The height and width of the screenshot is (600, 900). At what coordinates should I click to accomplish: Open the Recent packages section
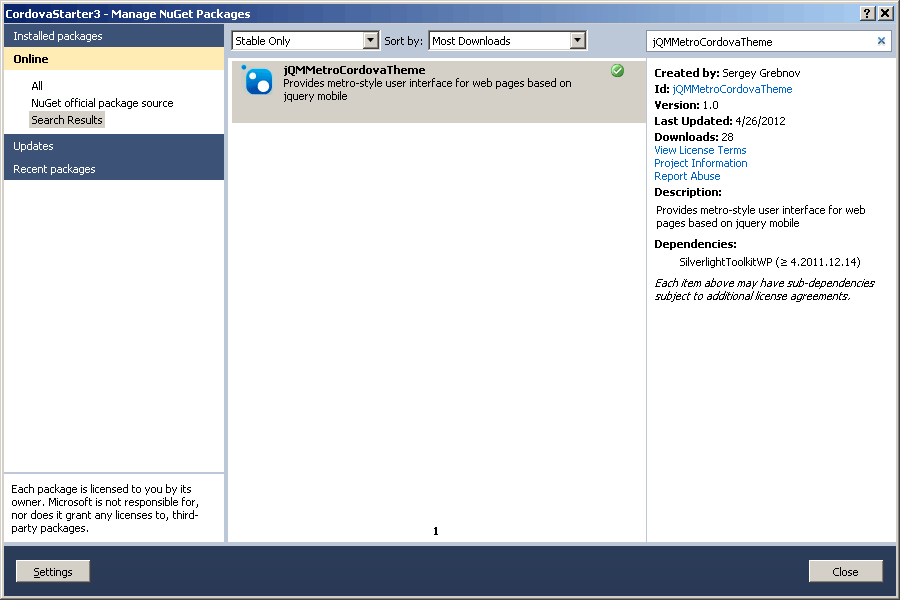114,169
